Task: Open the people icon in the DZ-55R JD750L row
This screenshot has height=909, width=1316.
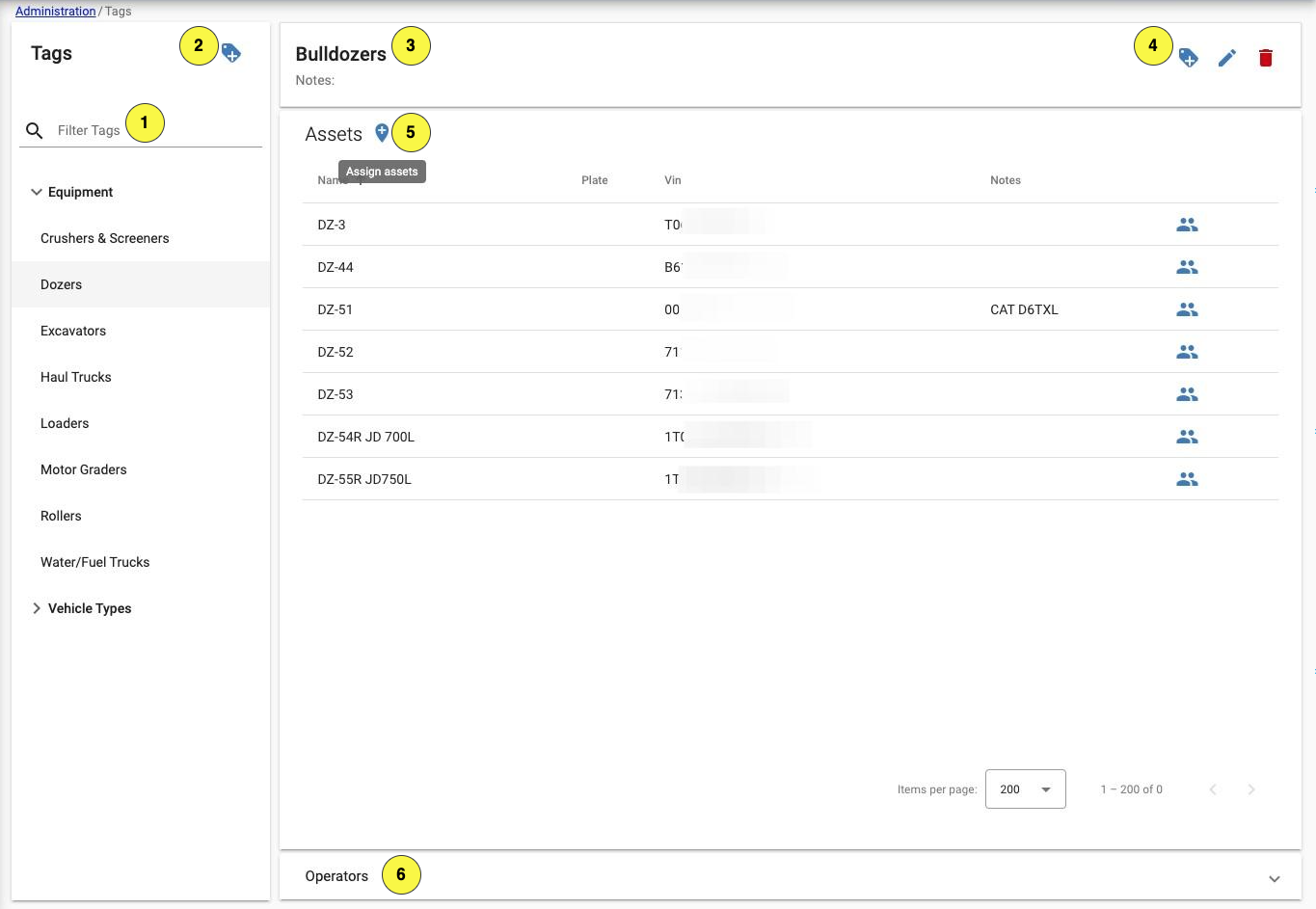Action: click(1187, 479)
